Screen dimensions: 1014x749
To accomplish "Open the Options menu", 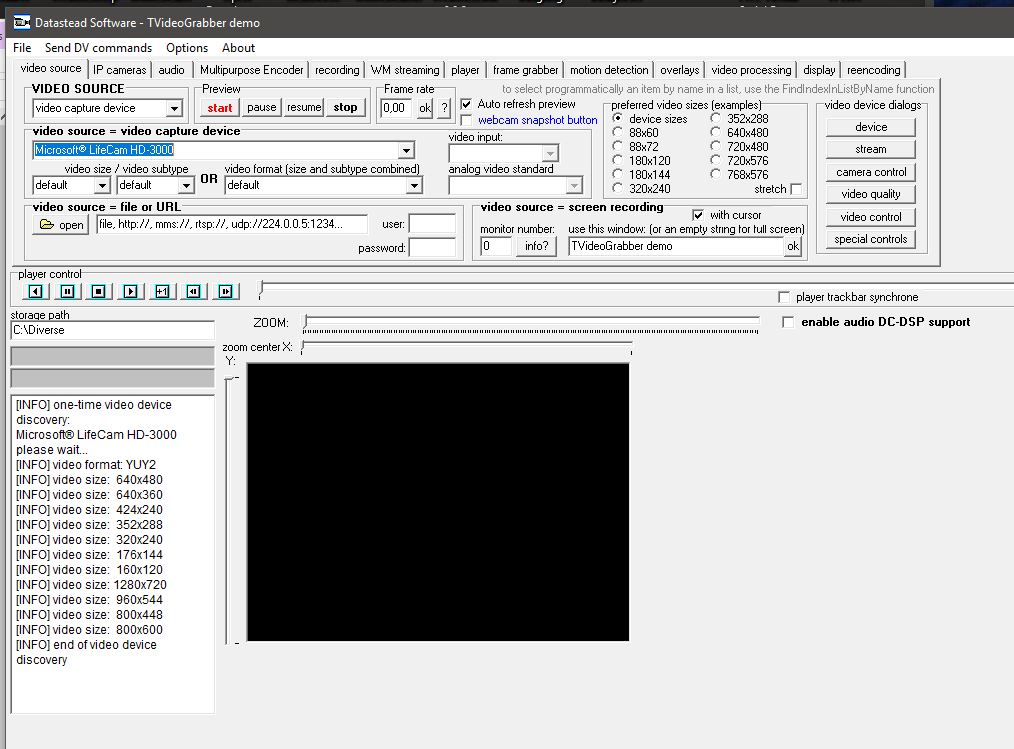I will 187,48.
